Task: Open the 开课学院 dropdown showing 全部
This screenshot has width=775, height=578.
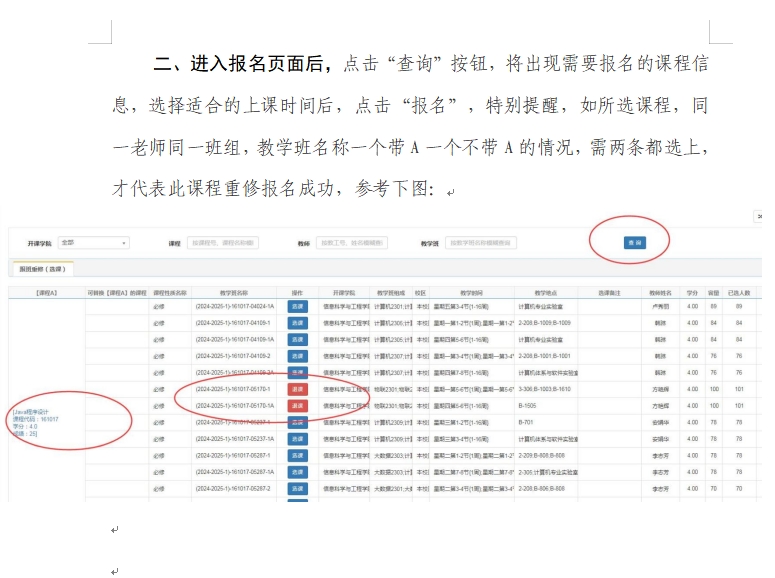Action: (x=93, y=243)
